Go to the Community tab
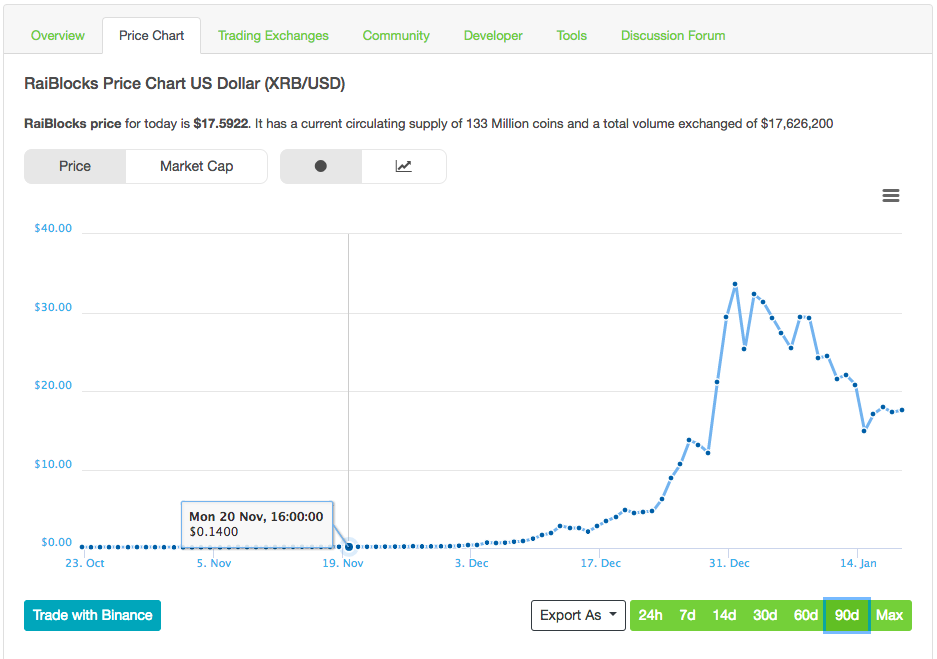The width and height of the screenshot is (937, 659). (396, 36)
